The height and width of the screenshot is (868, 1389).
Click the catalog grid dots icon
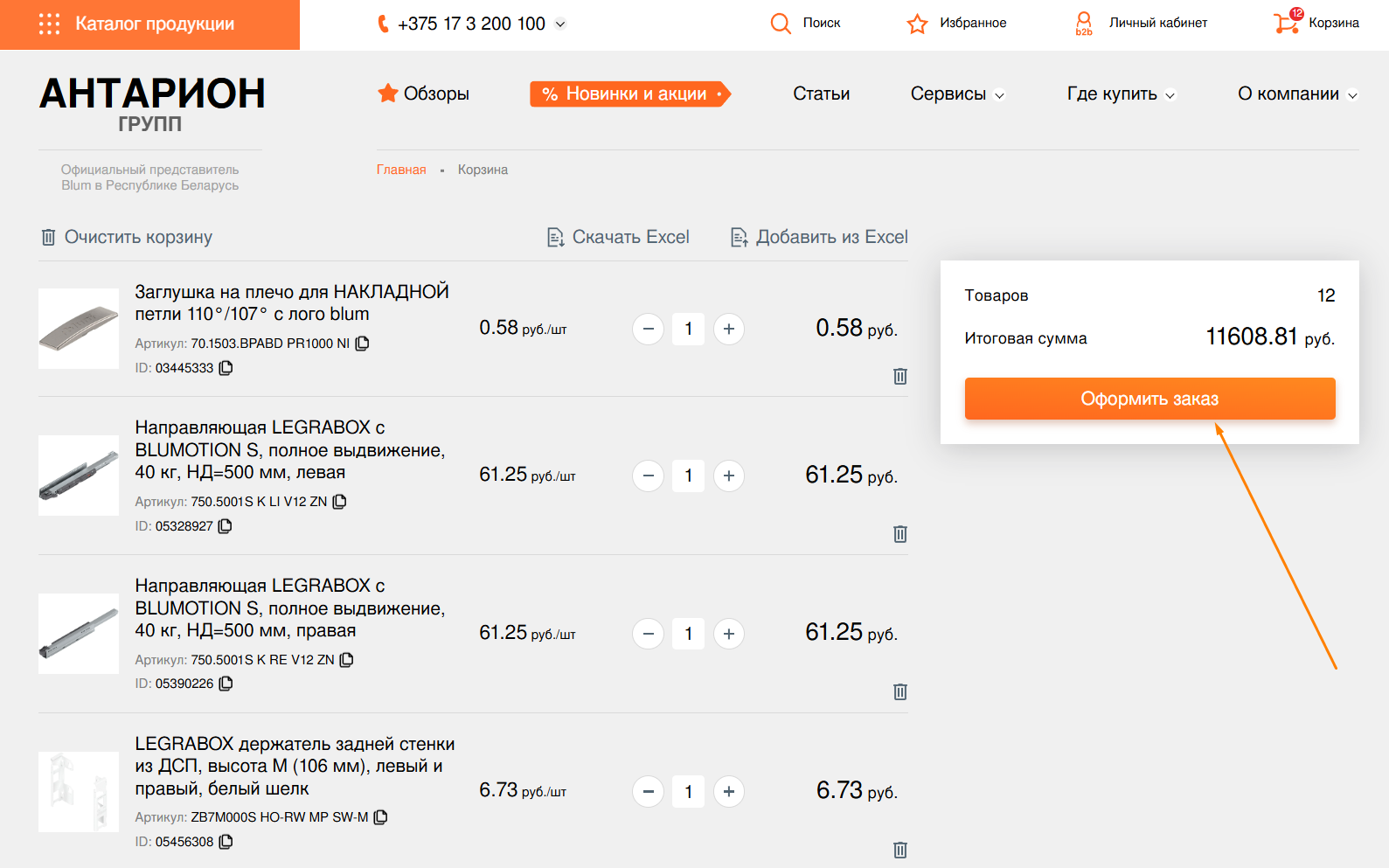click(x=50, y=24)
